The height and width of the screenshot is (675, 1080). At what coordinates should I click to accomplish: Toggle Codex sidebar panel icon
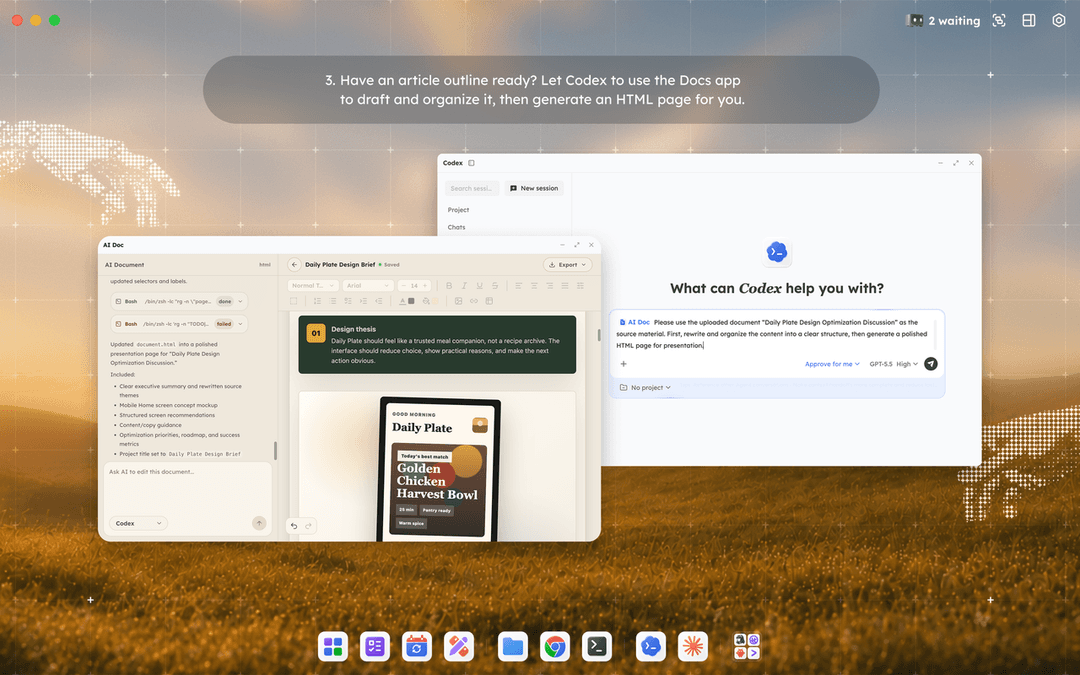[x=472, y=163]
